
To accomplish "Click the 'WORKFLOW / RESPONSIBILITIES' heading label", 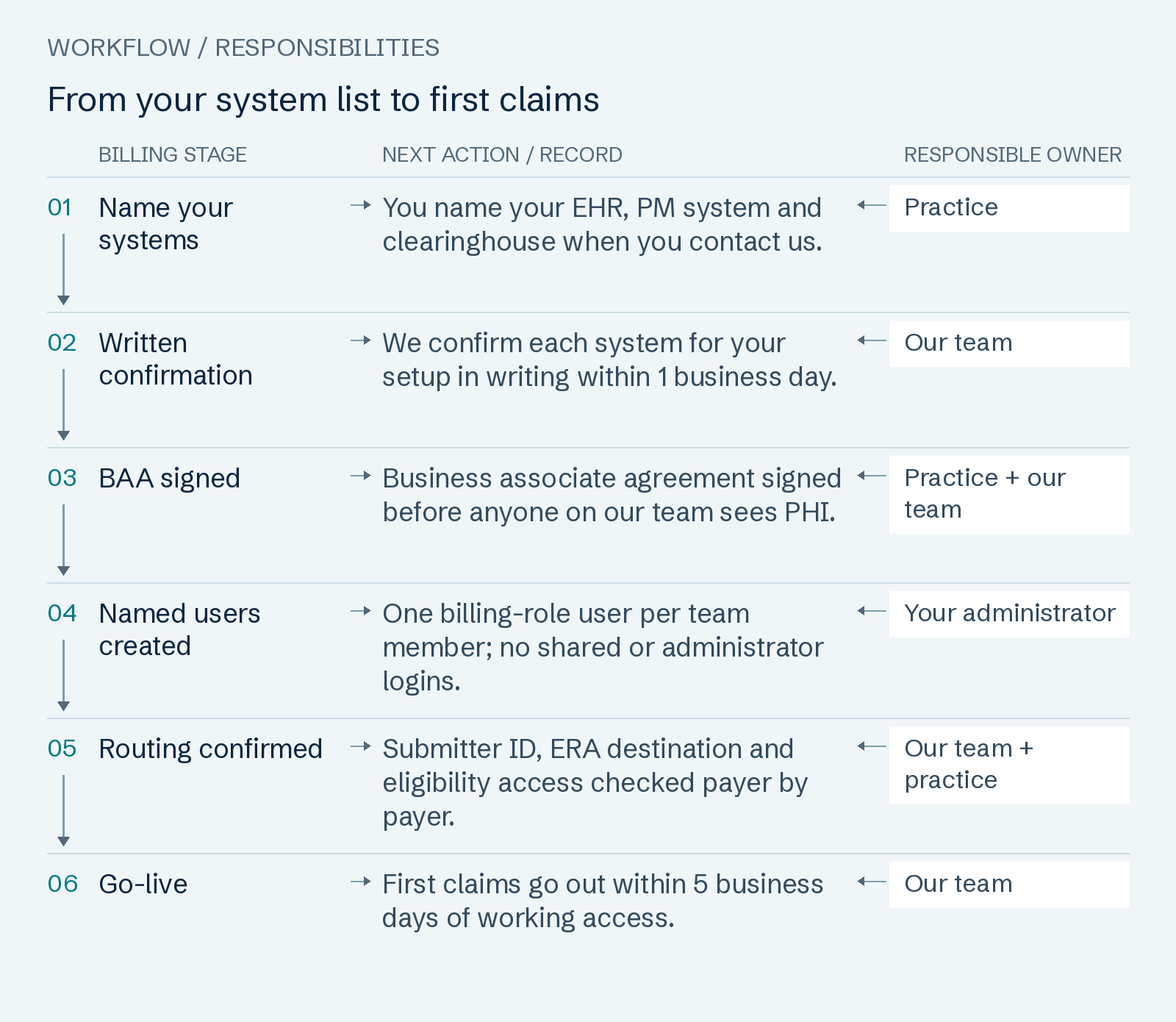I will pos(243,48).
